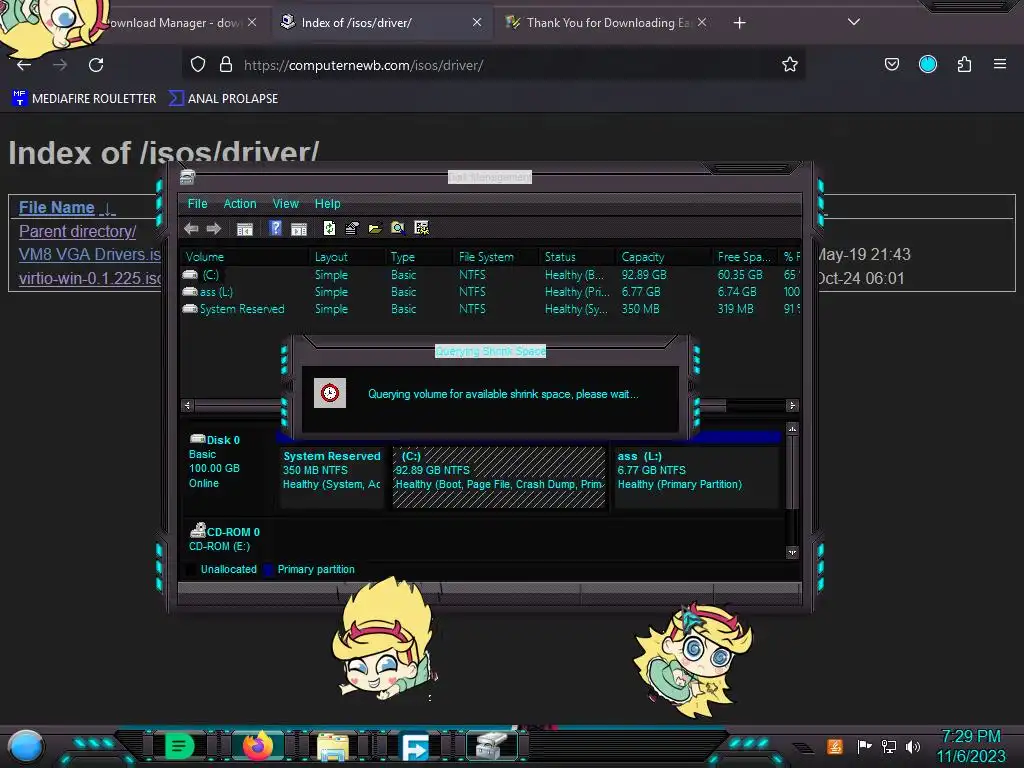Click the Disk Management taskbar icon
The height and width of the screenshot is (768, 1024).
pyautogui.click(x=492, y=746)
